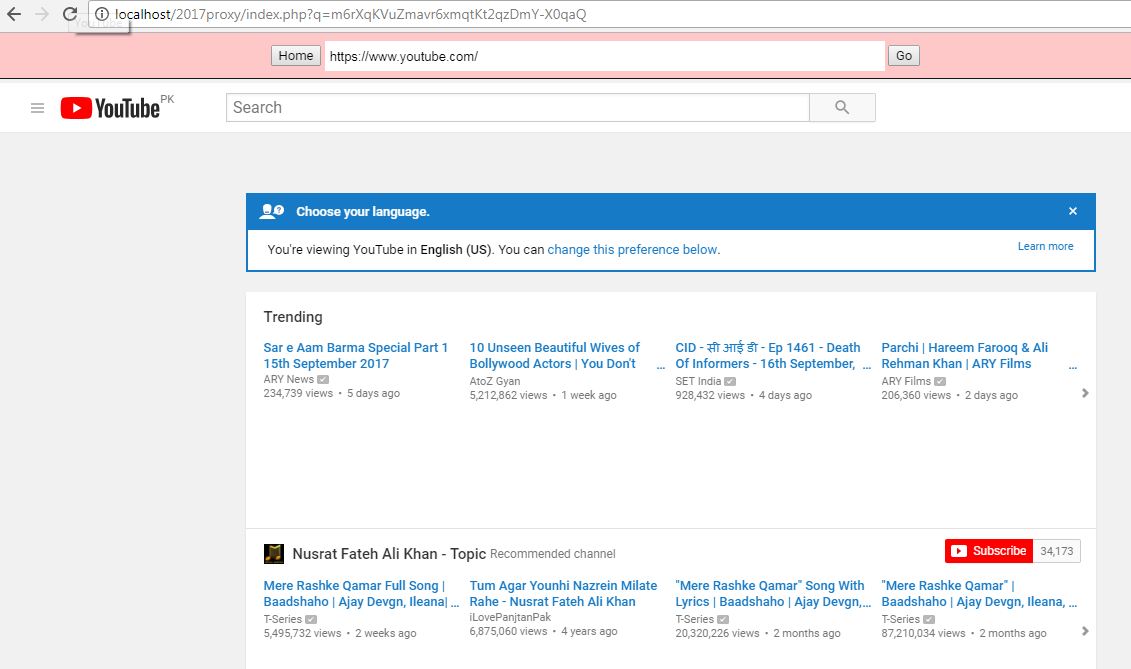Screen dimensions: 1131x669
Task: Click the proxy Home button
Action: pos(296,56)
